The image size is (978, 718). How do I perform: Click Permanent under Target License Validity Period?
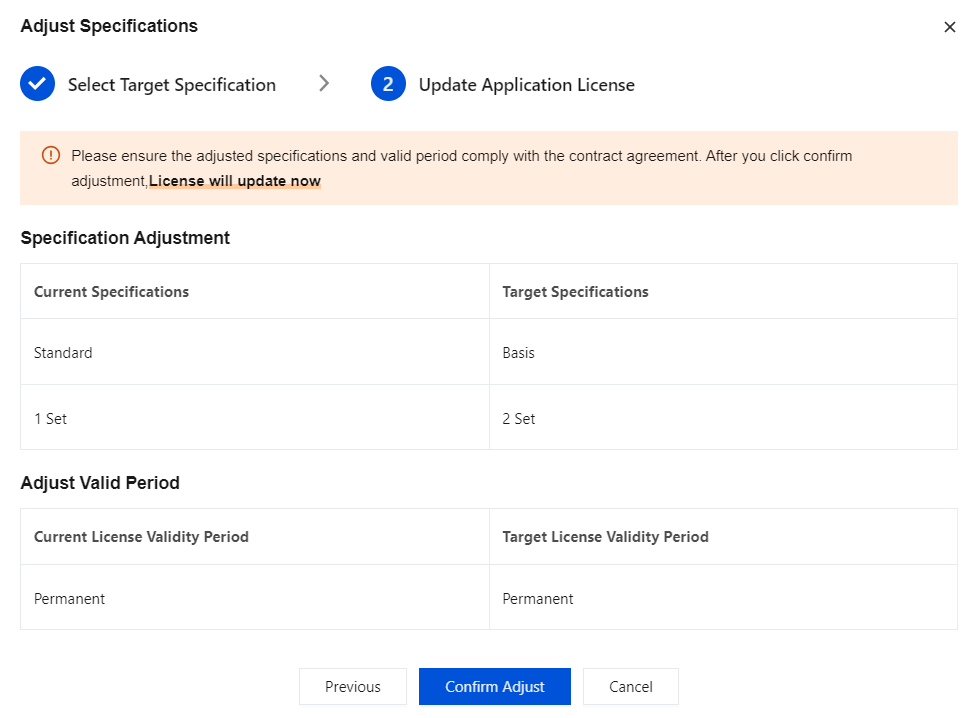(538, 599)
